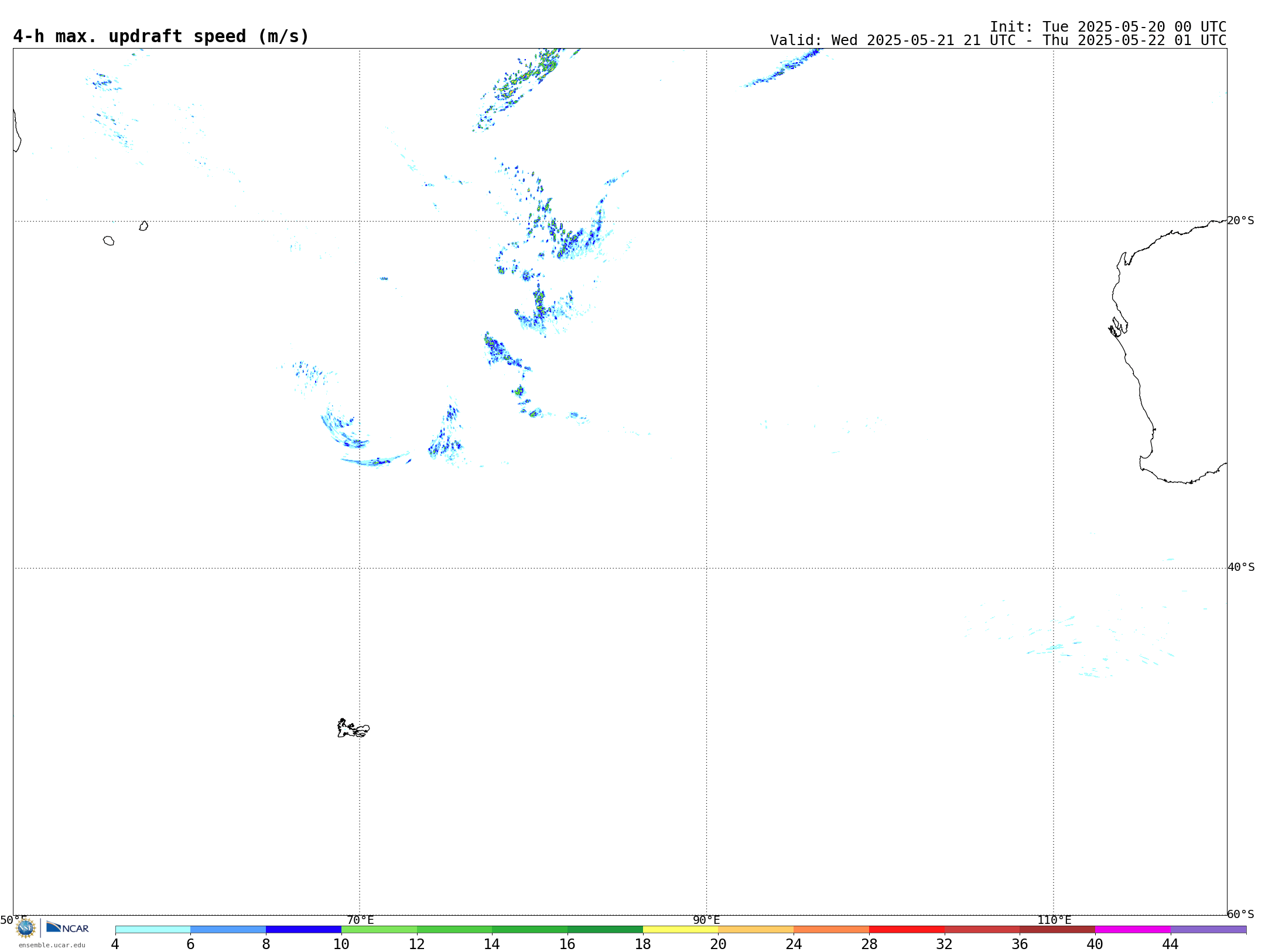Click the light cyan 4–6 colorbar segment
This screenshot has height=952, width=1265.
pos(153,930)
